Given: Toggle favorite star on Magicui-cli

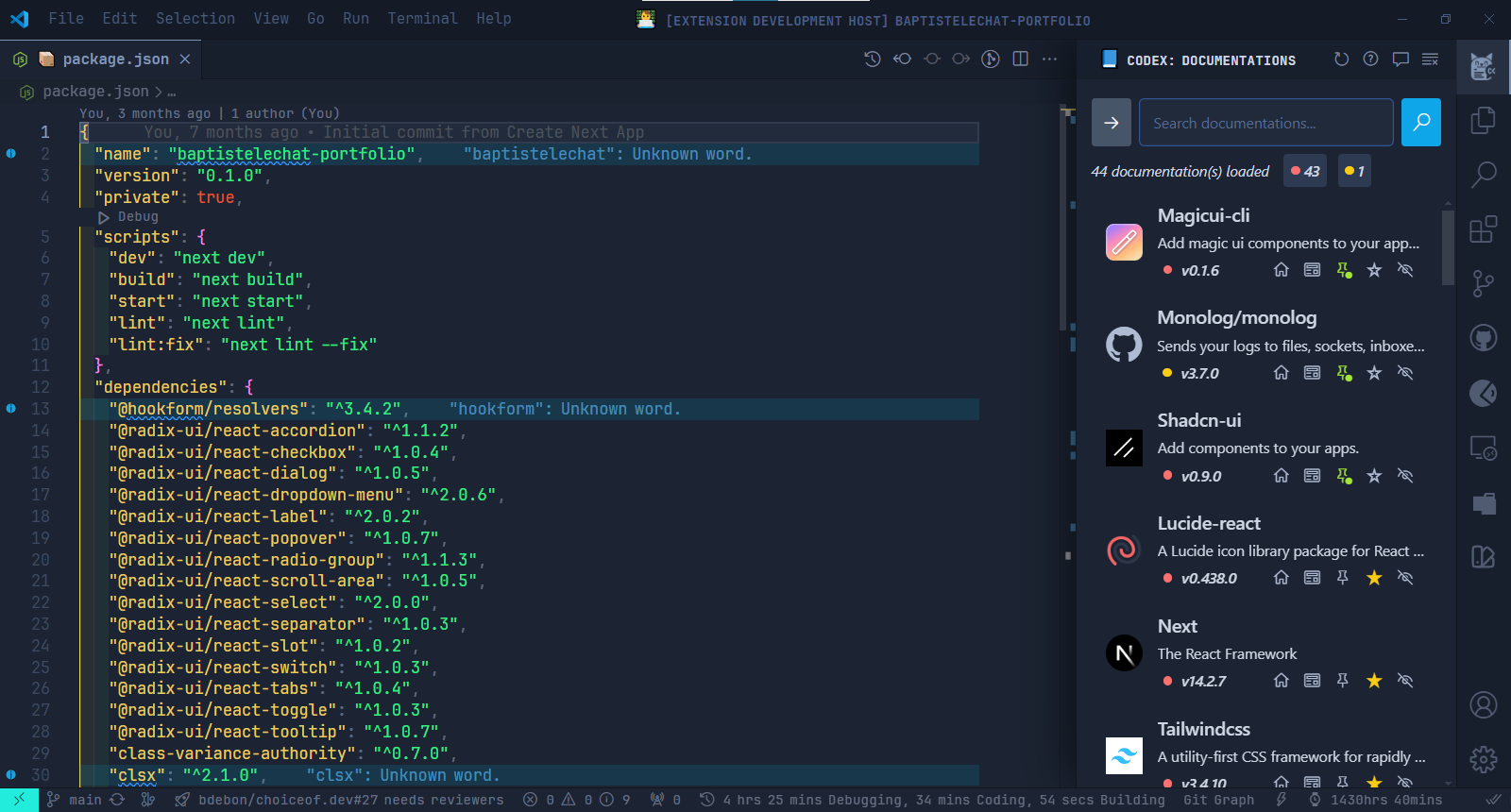Looking at the screenshot, I should click(x=1374, y=270).
